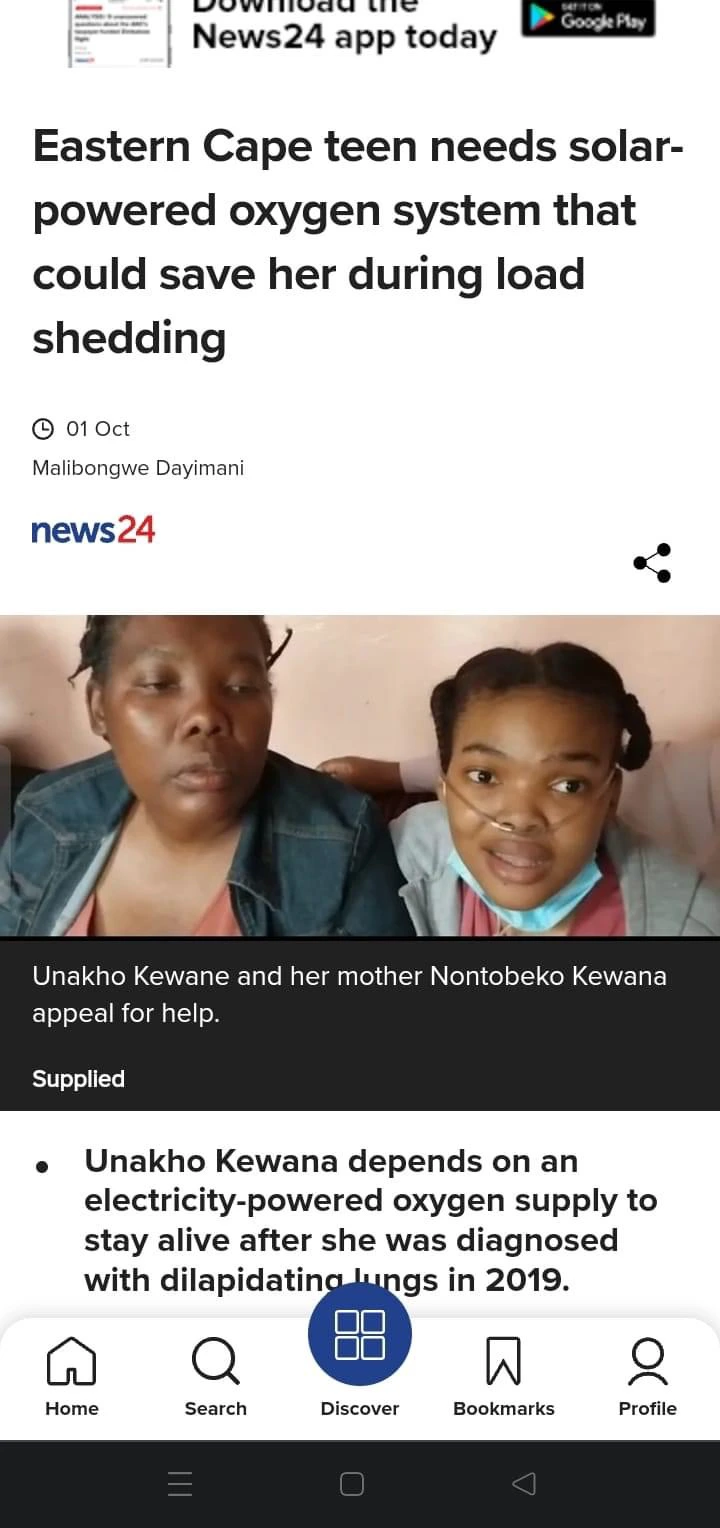Open Android recent apps menu button
This screenshot has width=720, height=1528.
pyautogui.click(x=180, y=1484)
